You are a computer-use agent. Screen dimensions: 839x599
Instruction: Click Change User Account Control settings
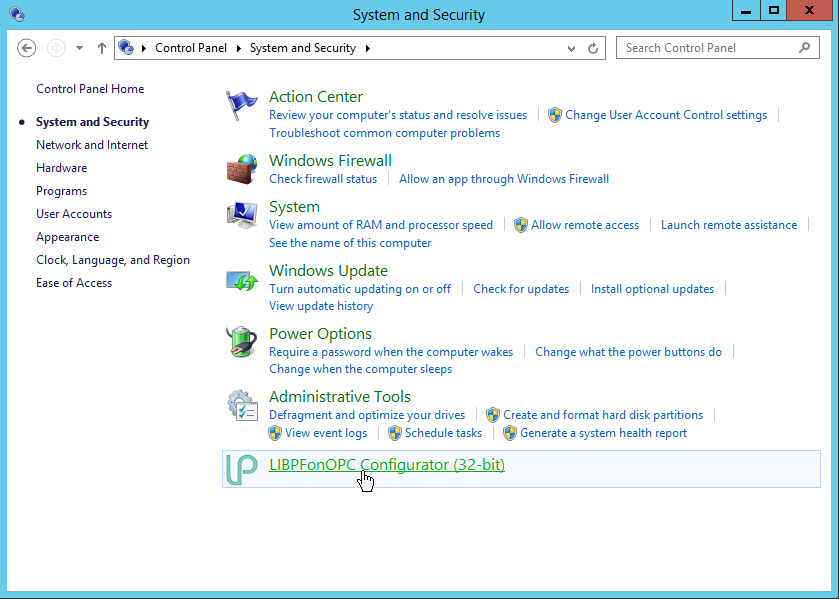click(665, 115)
